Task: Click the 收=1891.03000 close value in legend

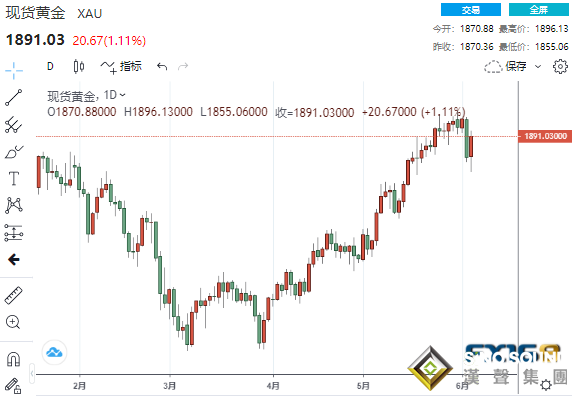Action: pyautogui.click(x=314, y=112)
